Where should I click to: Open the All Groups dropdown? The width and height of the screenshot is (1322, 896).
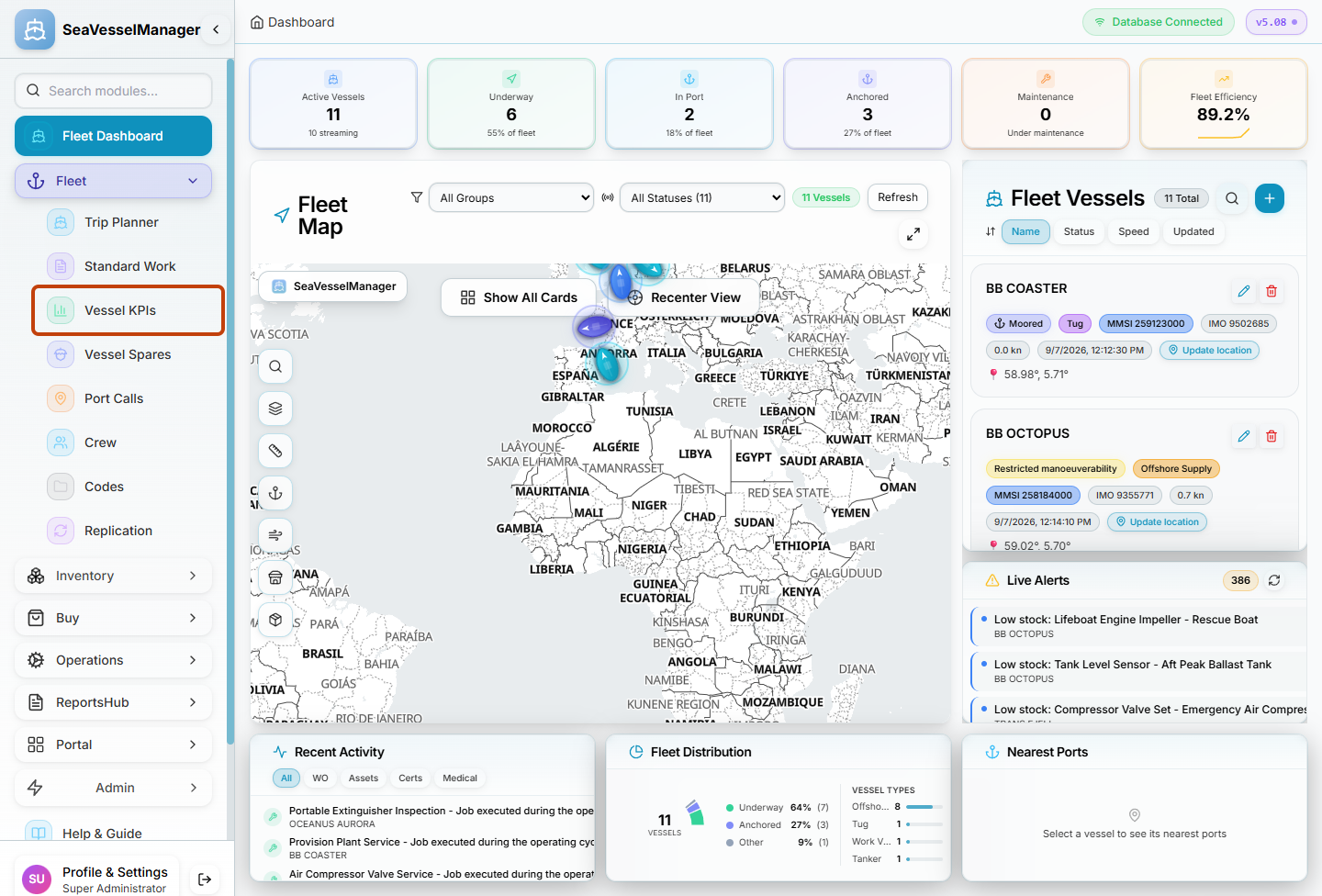pyautogui.click(x=512, y=197)
